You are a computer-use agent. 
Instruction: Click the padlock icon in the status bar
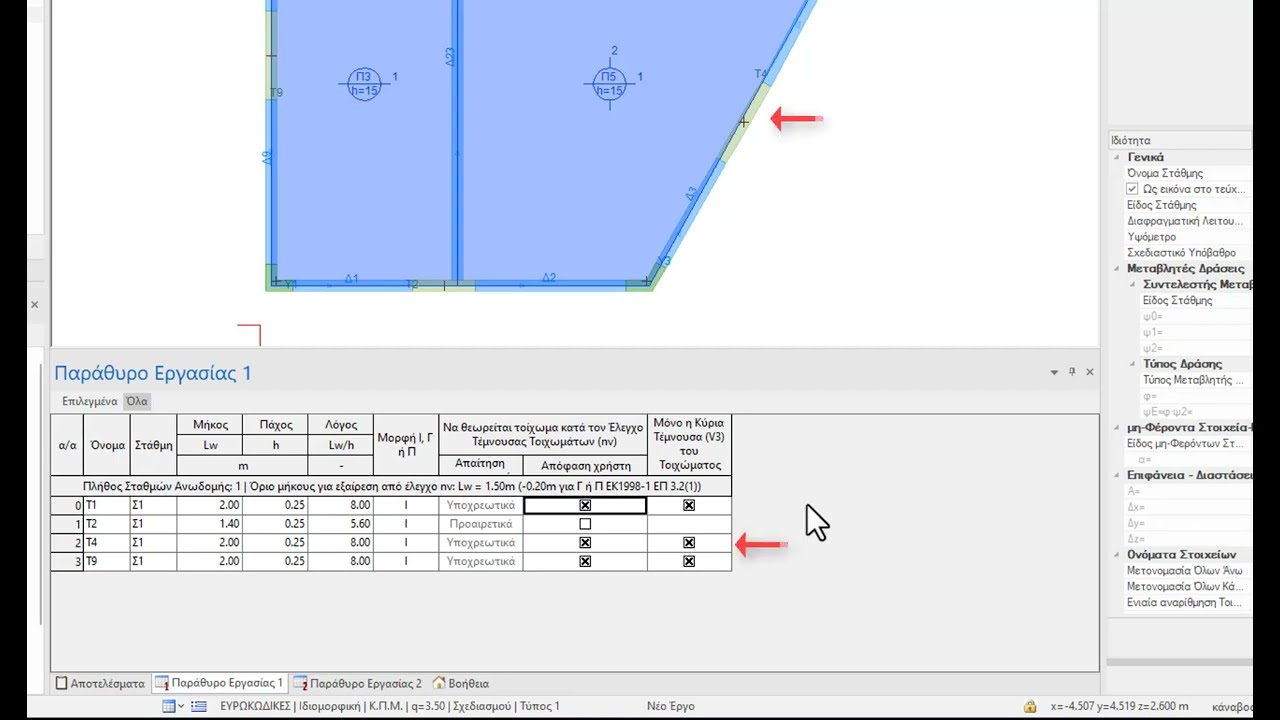pyautogui.click(x=1030, y=707)
